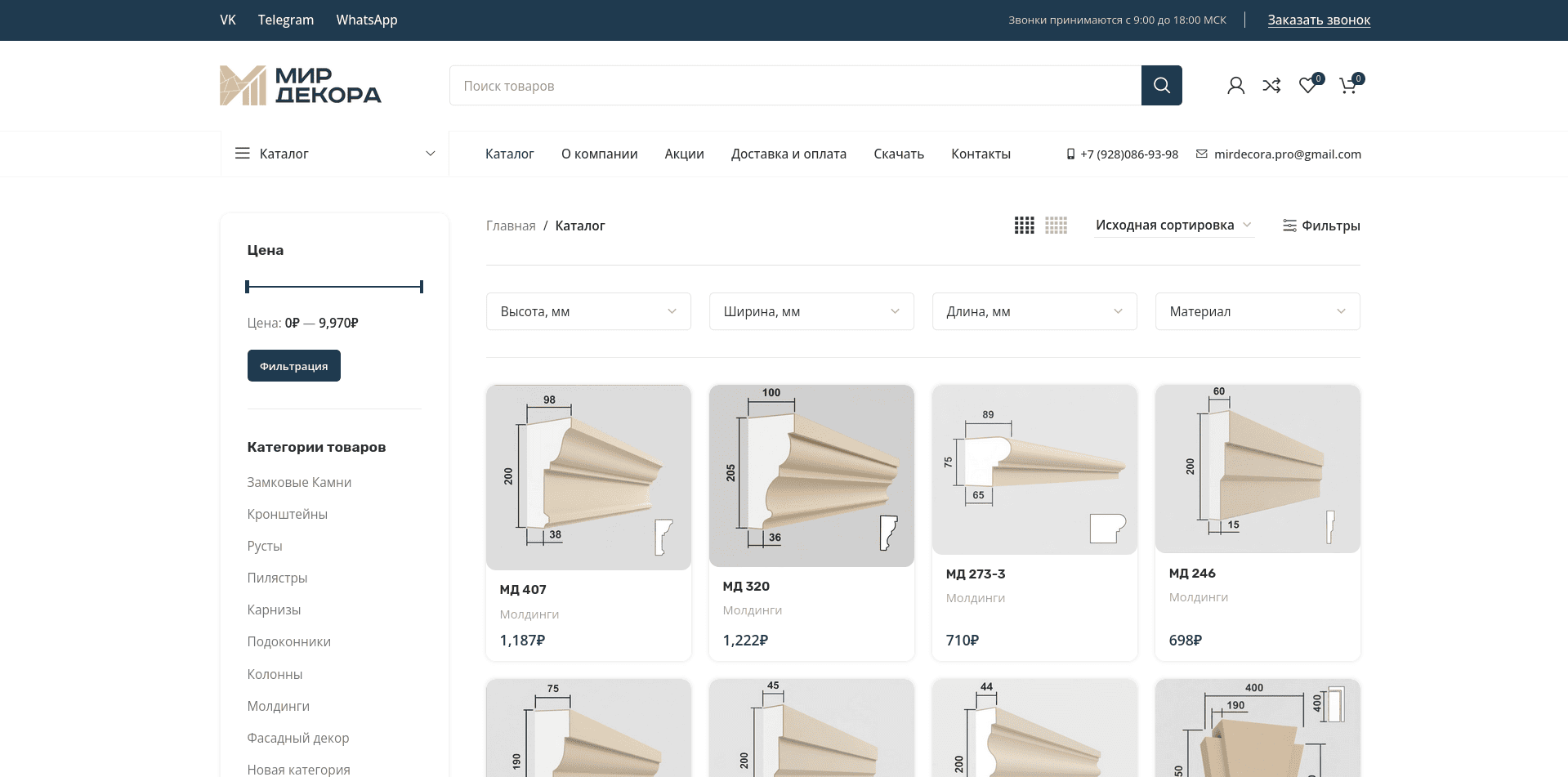
Task: Click the left handle of price slider
Action: pos(248,287)
